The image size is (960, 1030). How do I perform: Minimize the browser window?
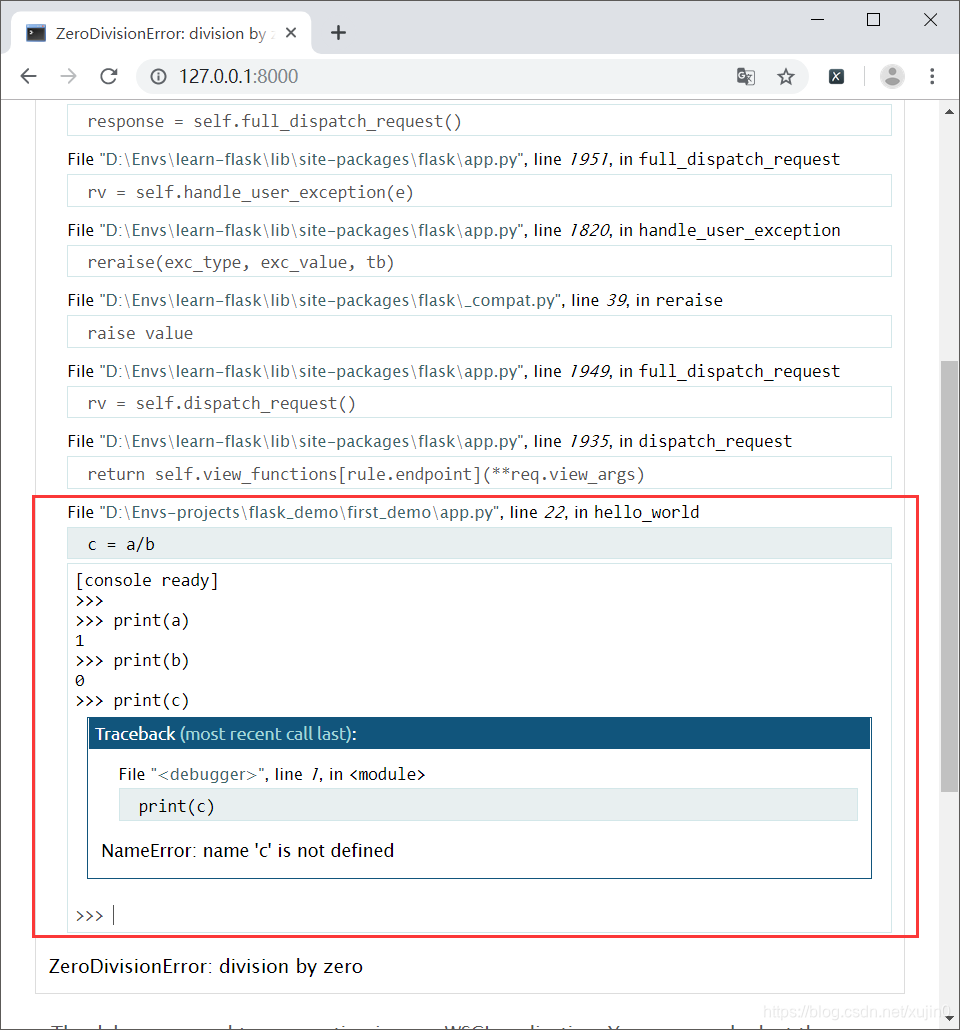(x=817, y=20)
